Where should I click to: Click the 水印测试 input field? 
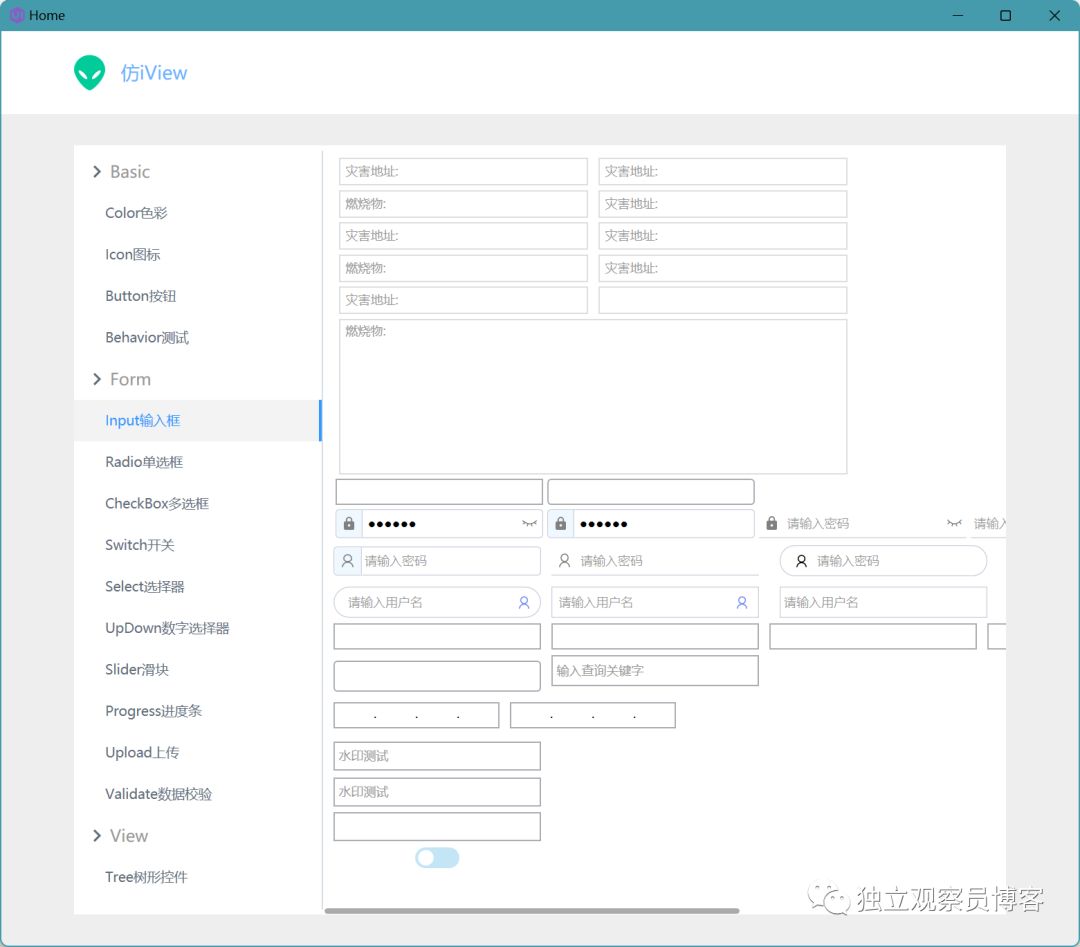tap(437, 755)
